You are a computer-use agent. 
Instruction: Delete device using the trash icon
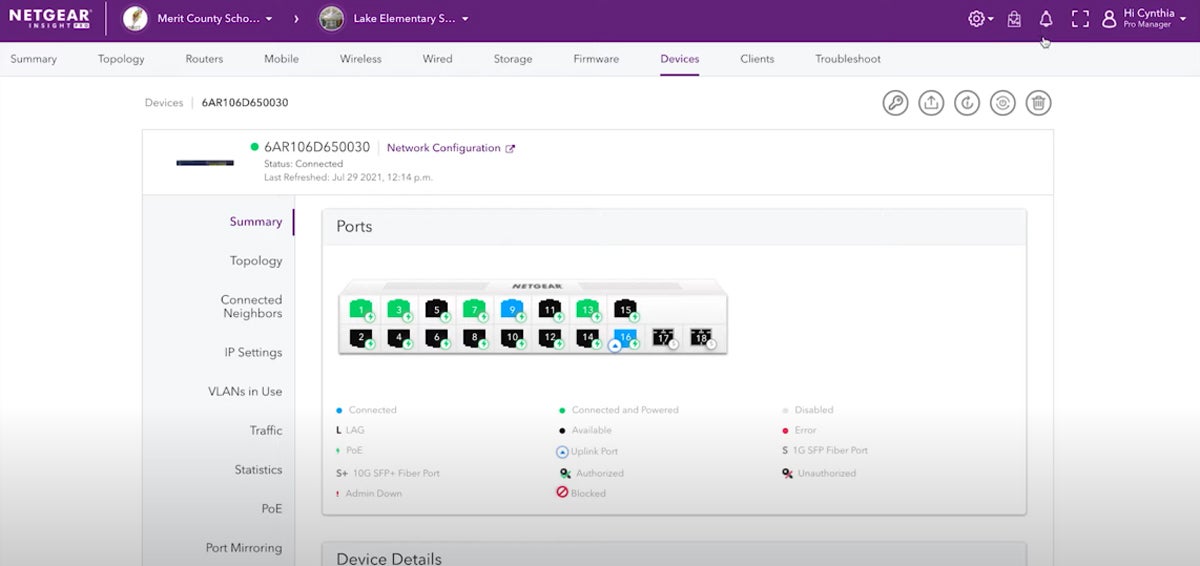pos(1039,102)
